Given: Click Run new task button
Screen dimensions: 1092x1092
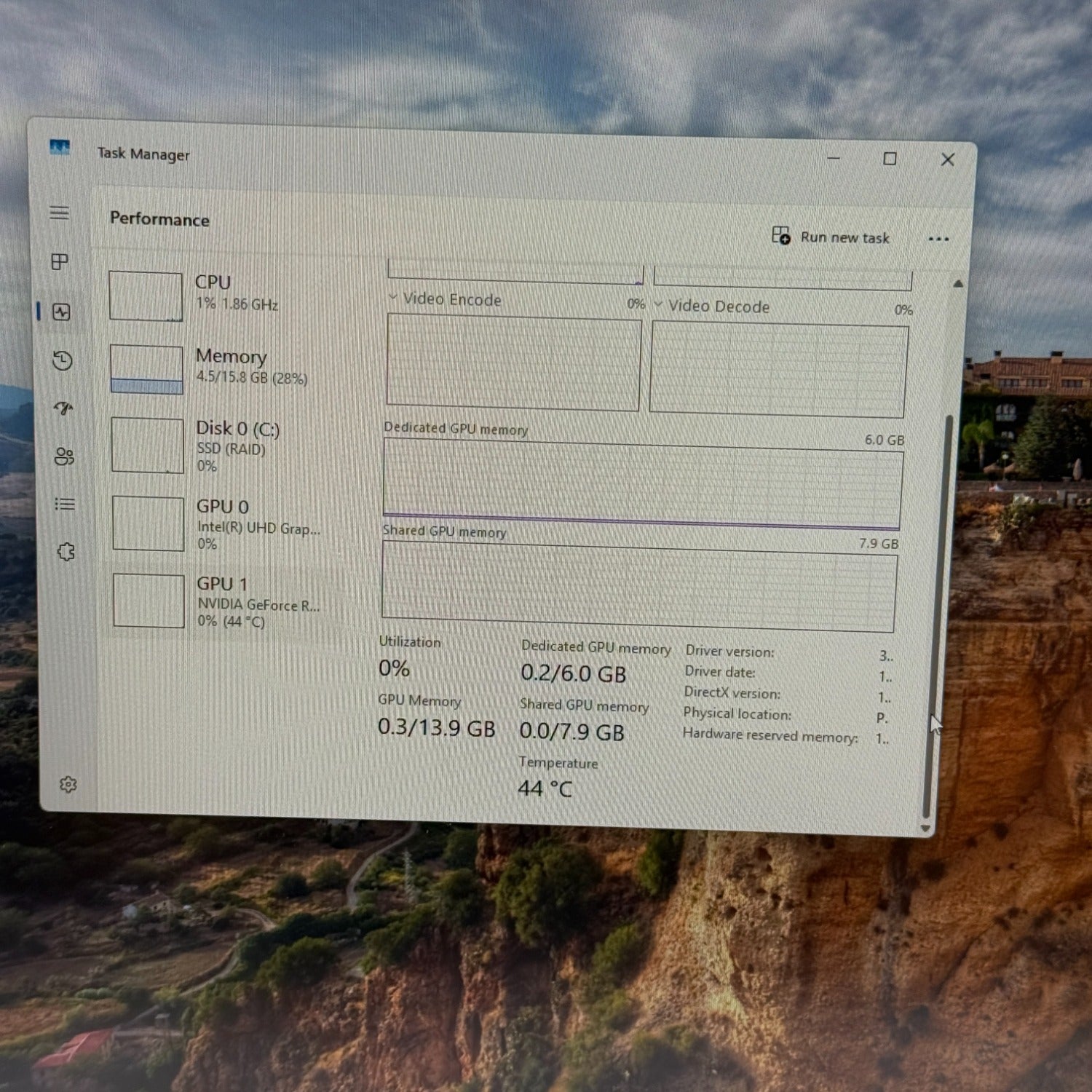Looking at the screenshot, I should pyautogui.click(x=831, y=237).
